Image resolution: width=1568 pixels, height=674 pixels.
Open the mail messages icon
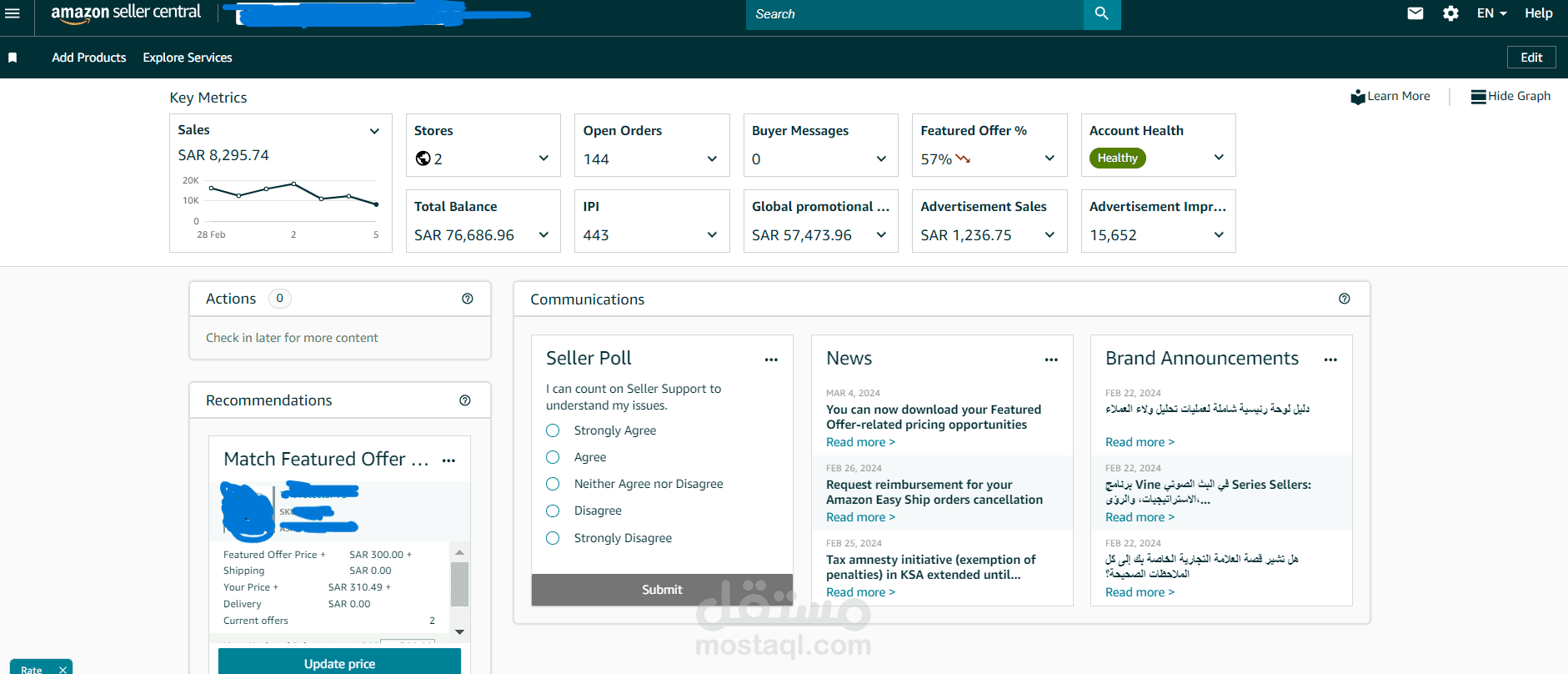click(1415, 13)
